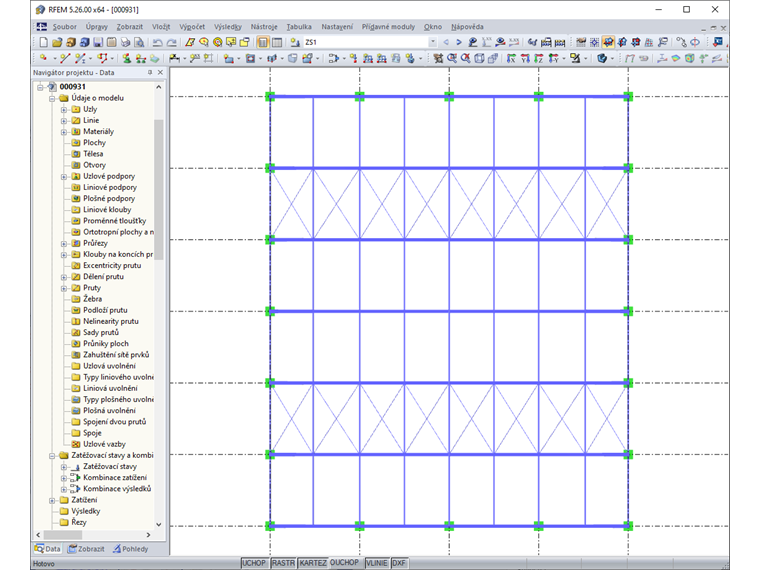Toggle UCHOP snap in status bar
Image resolution: width=760 pixels, height=570 pixels.
(254, 563)
